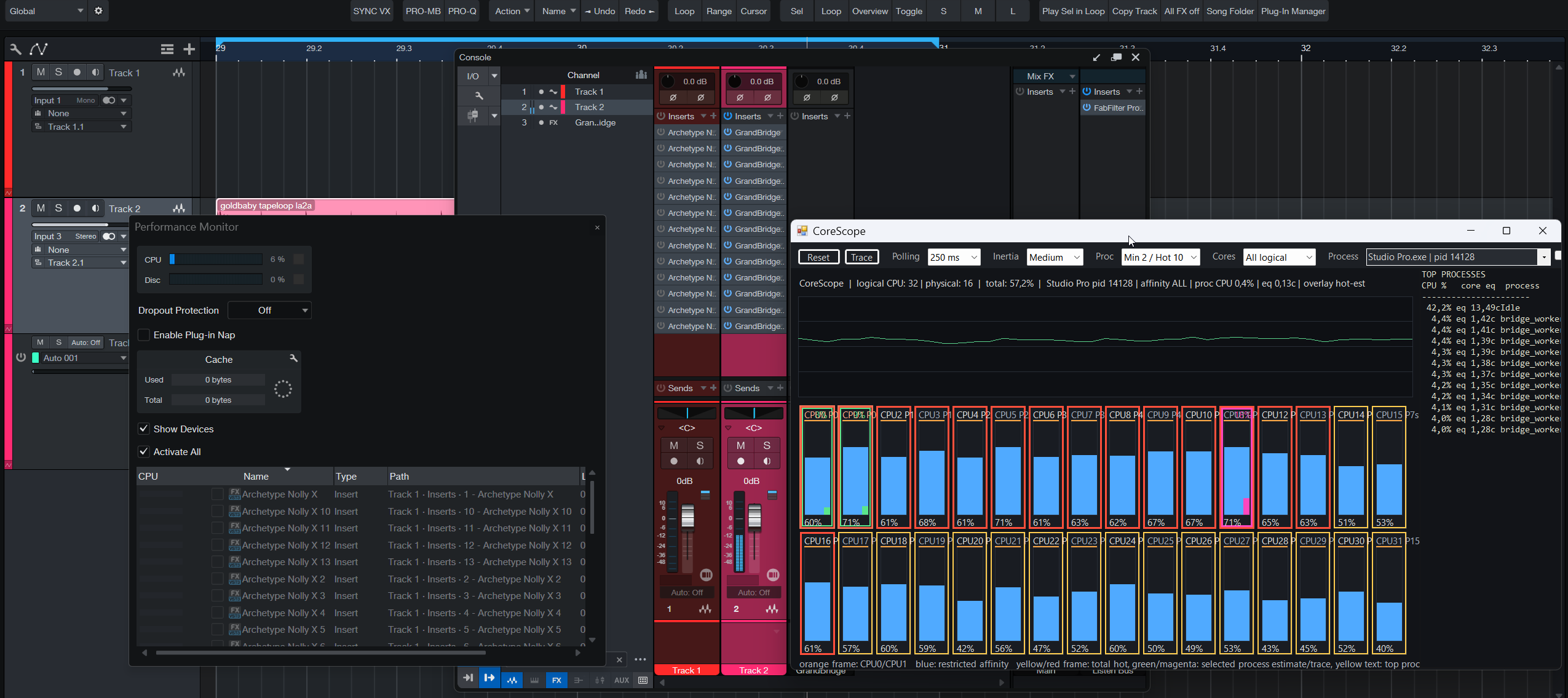Click the Console outputs arrow icon in bottom toolbar
1568x698 pixels.
[489, 678]
